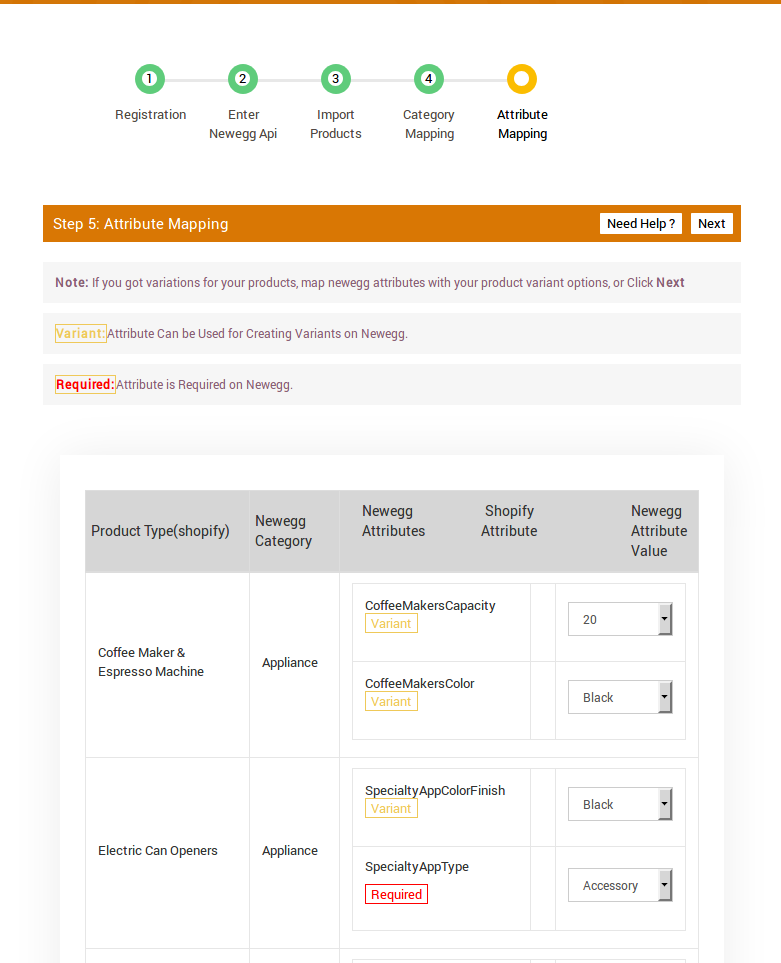Open the Need Help ? button
The image size is (781, 963).
coord(641,224)
